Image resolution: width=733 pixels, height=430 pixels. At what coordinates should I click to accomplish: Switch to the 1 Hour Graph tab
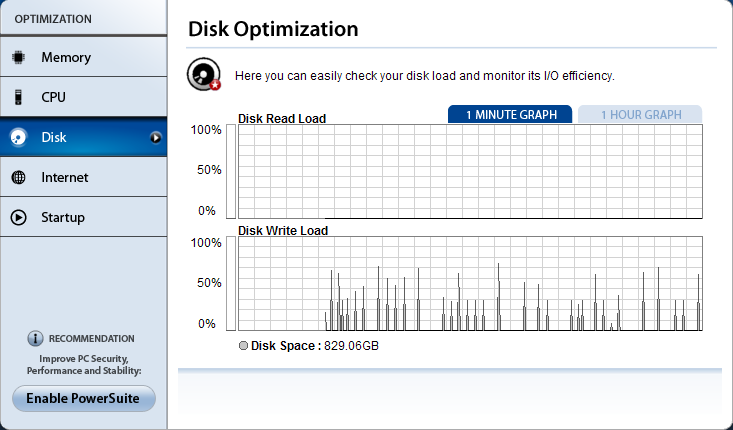(x=640, y=114)
